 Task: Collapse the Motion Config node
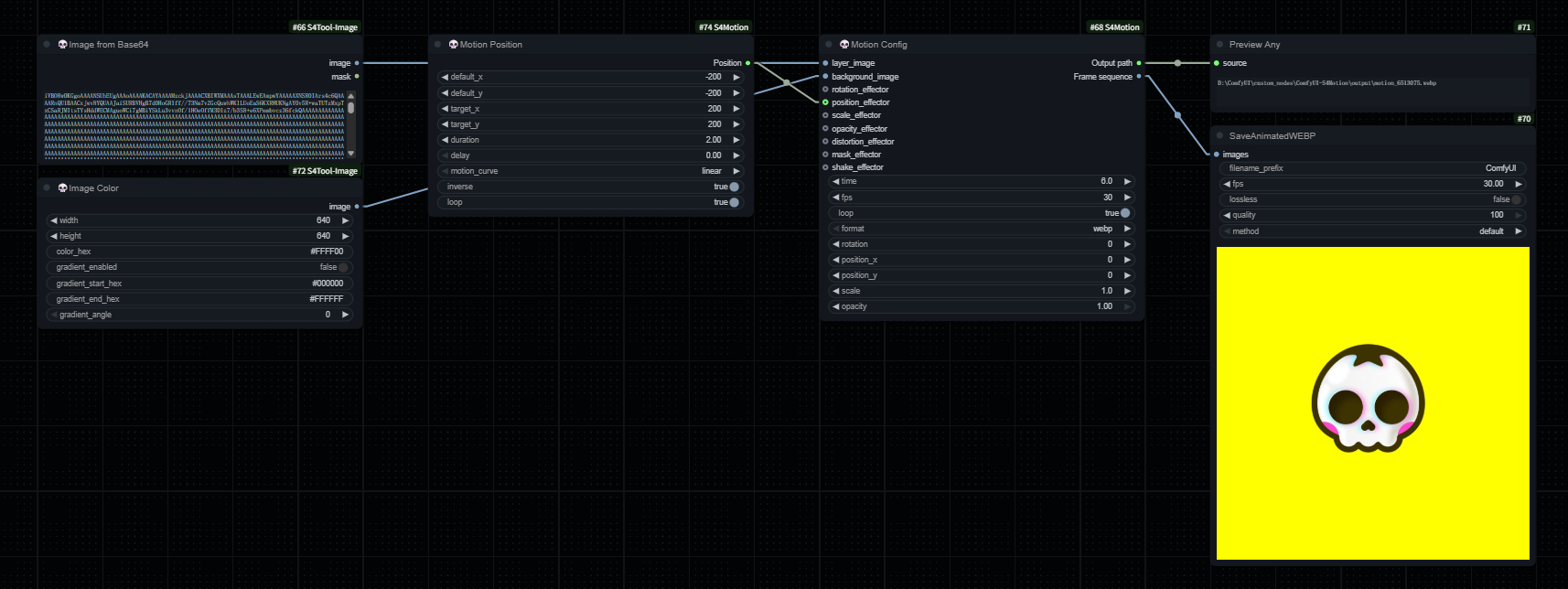(x=829, y=44)
